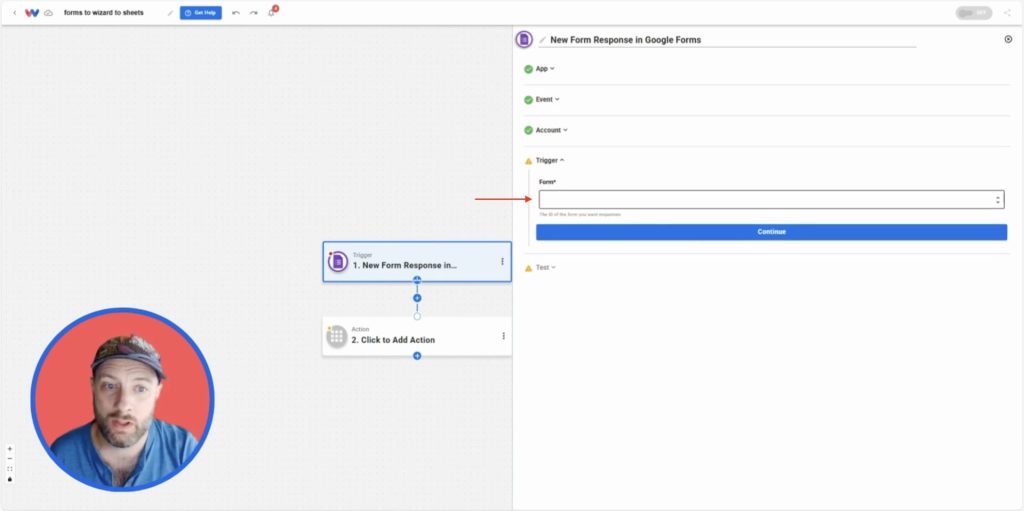Viewport: 1024px width, 511px height.
Task: Close the step configuration panel
Action: 1008,39
